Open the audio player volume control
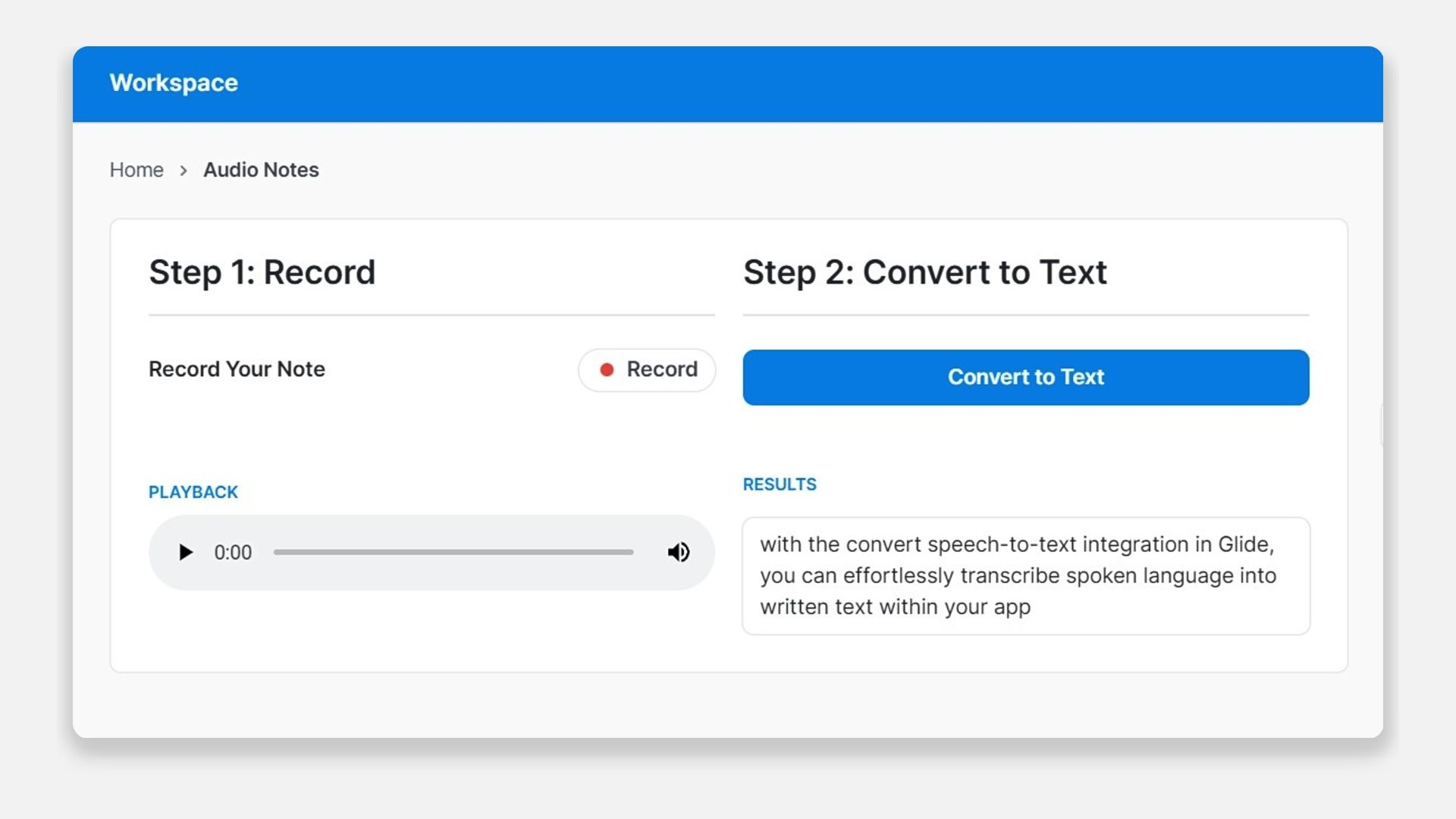This screenshot has width=1456, height=819. point(678,552)
